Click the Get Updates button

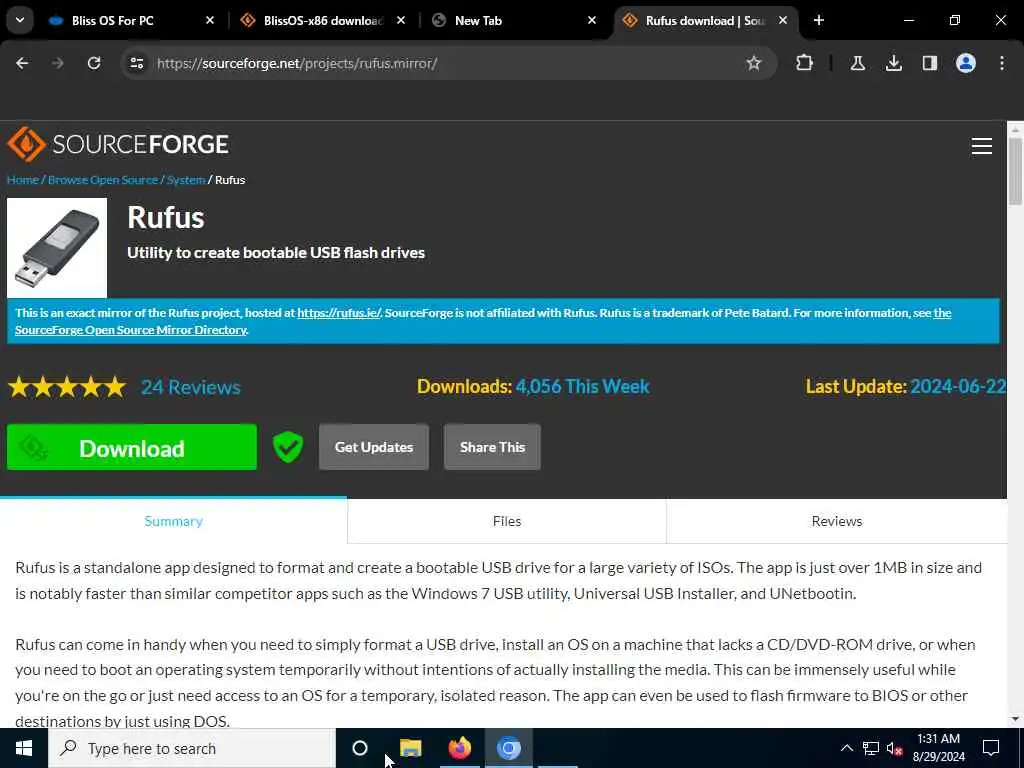pyautogui.click(x=374, y=447)
